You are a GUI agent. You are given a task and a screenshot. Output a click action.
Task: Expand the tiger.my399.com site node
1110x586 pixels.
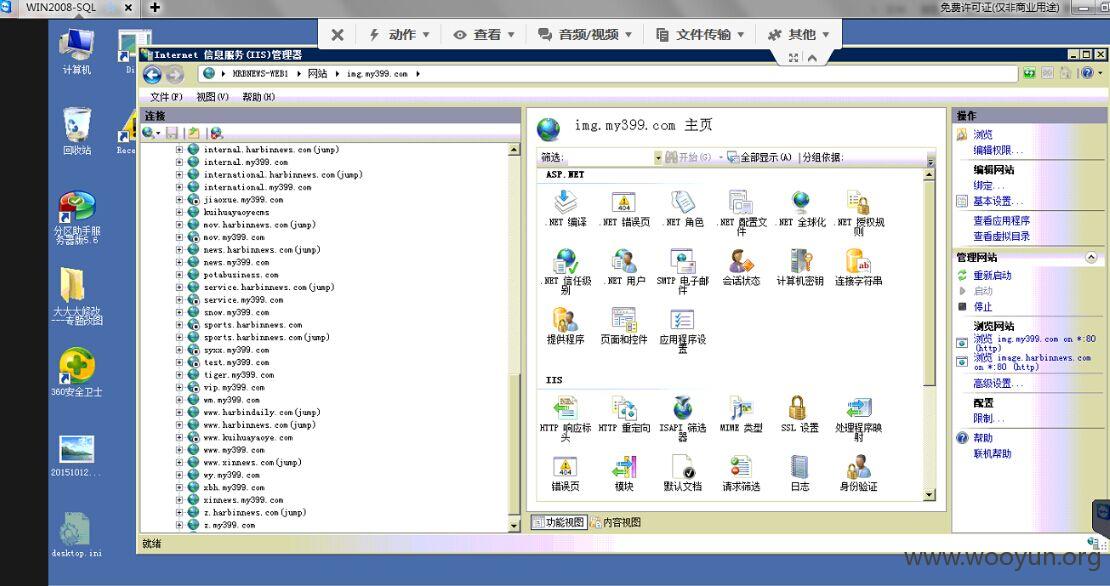[x=179, y=375]
